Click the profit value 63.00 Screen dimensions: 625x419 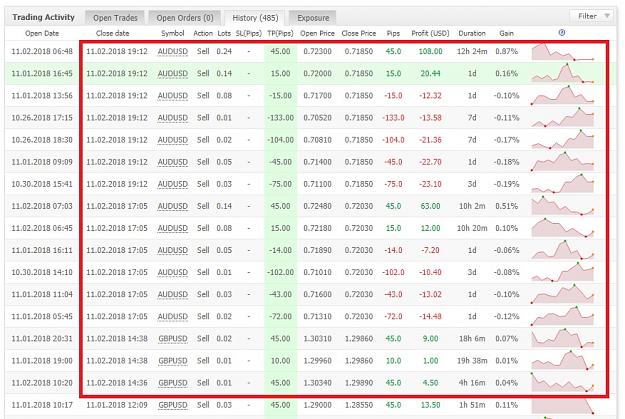[430, 206]
